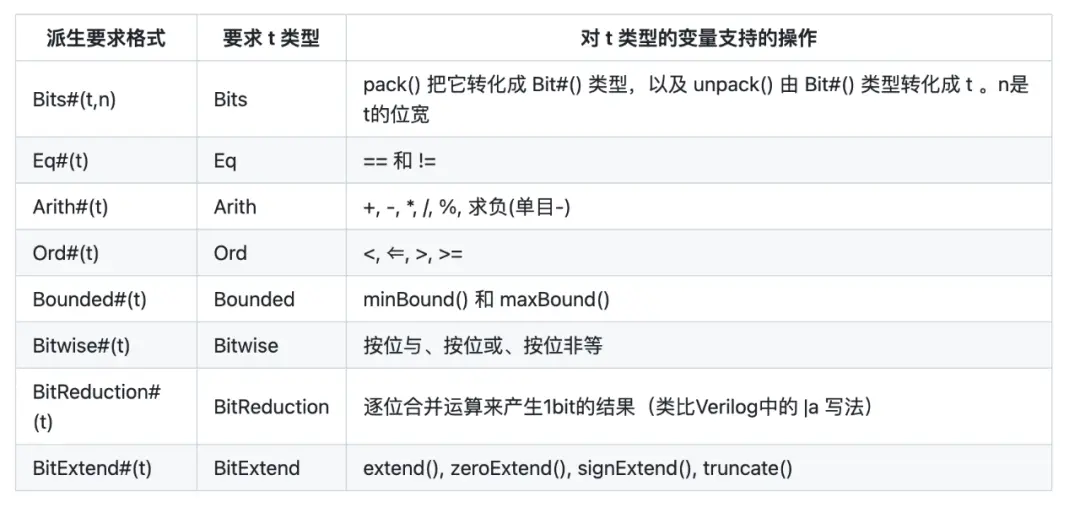
Task: Click the minBound() 和 maxBound() cell
Action: click(x=486, y=299)
